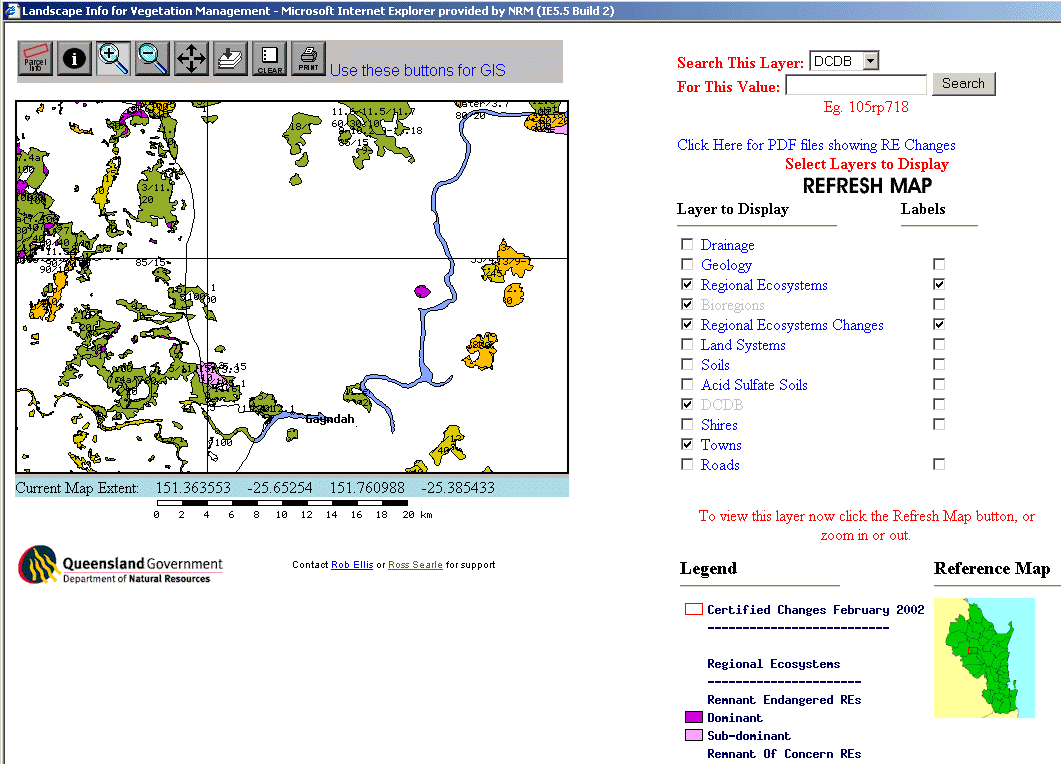Open the Land Systems layer link
This screenshot has width=1061, height=764.
click(x=743, y=345)
